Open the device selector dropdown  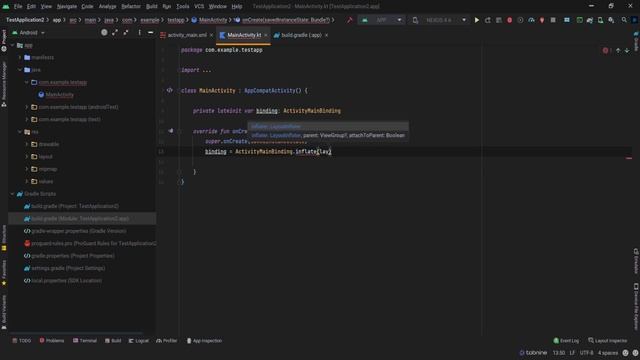pos(439,20)
